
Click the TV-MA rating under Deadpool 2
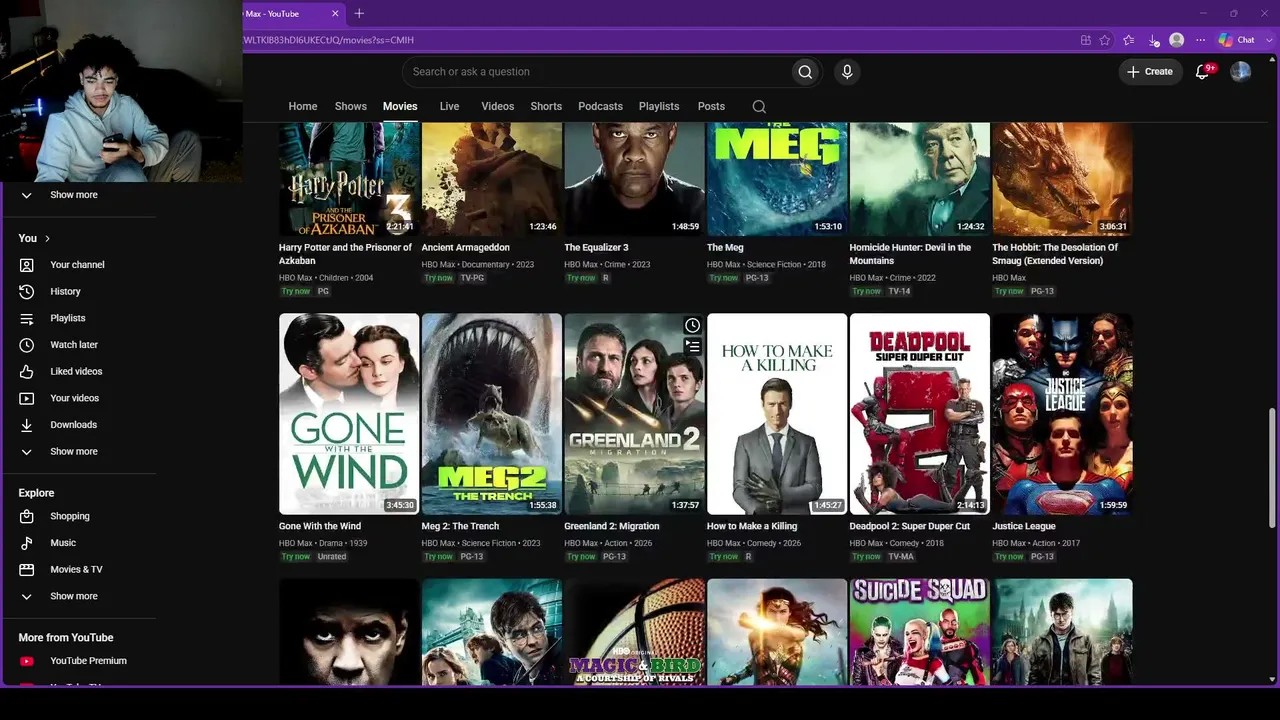901,557
